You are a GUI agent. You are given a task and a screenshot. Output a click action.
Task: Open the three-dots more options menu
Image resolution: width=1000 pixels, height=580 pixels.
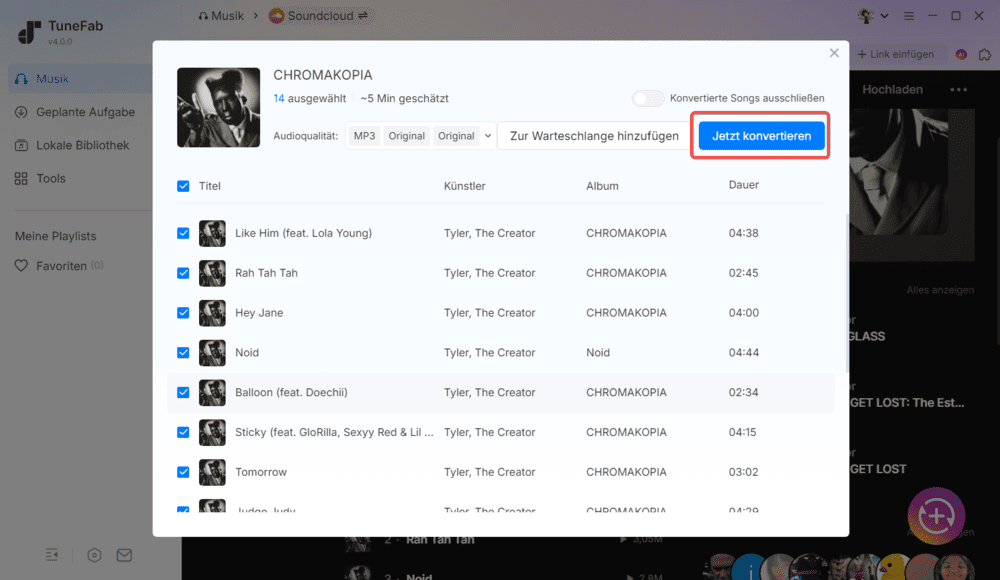(959, 89)
